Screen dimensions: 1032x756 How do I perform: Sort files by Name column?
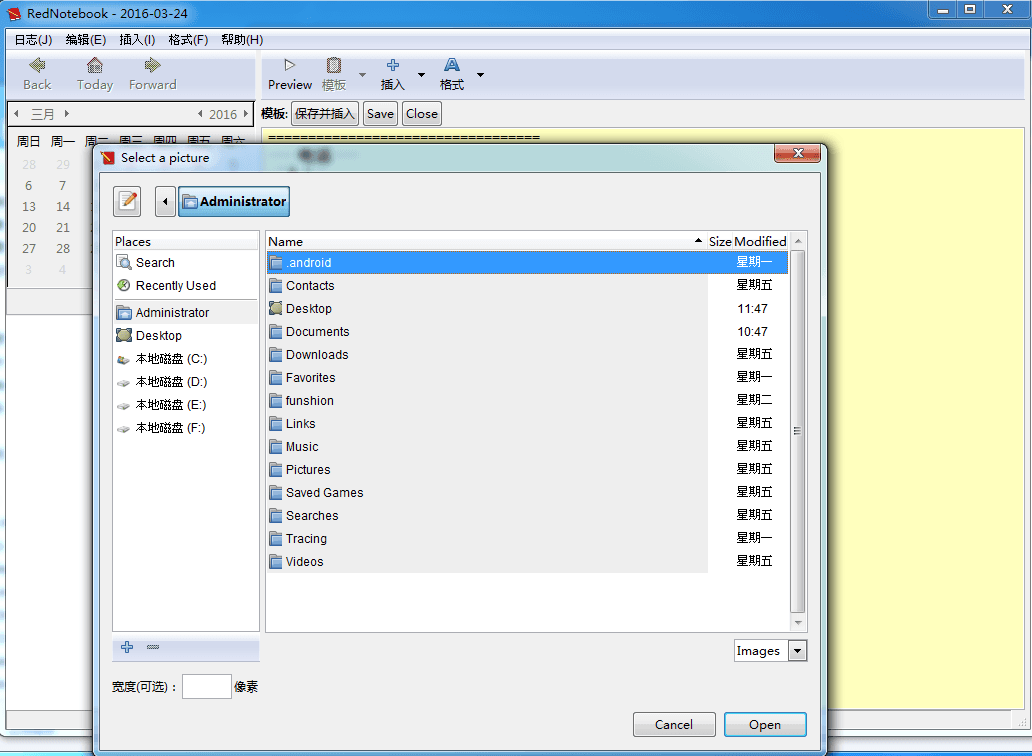[x=486, y=241]
